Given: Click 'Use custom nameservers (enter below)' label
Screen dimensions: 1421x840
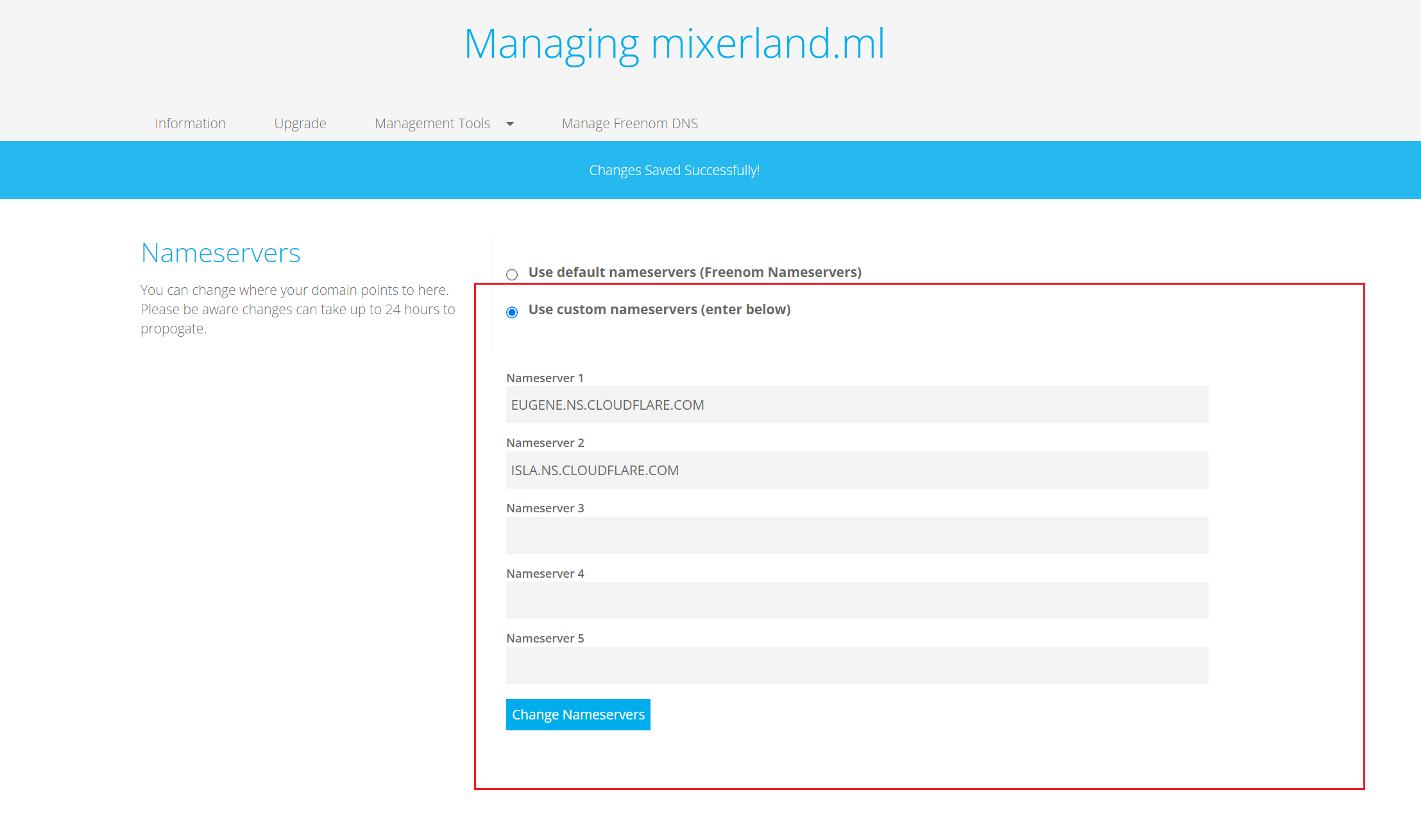Looking at the screenshot, I should click(x=659, y=309).
